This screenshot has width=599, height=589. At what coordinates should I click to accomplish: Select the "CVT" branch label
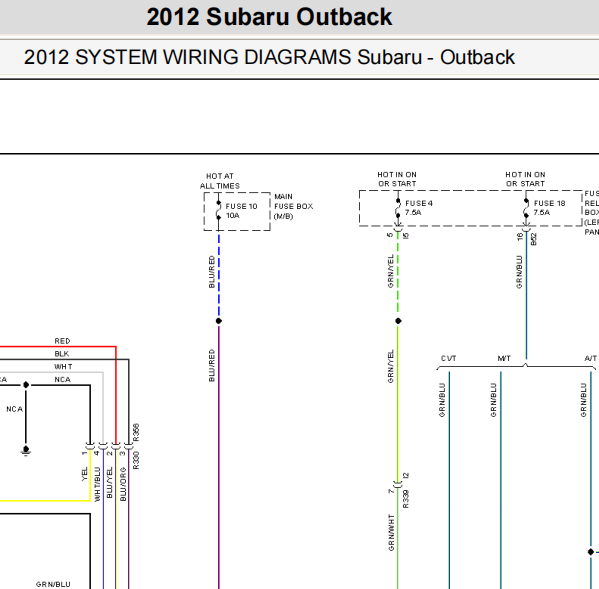tap(448, 358)
